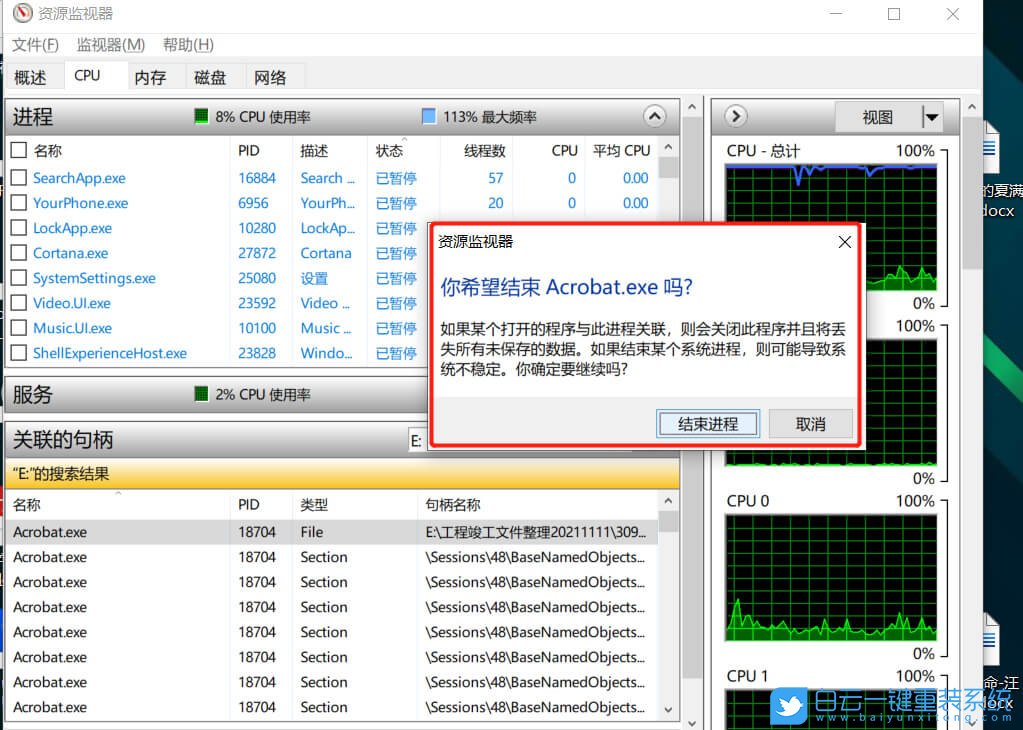1023x730 pixels.
Task: Click the blue 113% 最大频率 indicator square
Action: (428, 116)
